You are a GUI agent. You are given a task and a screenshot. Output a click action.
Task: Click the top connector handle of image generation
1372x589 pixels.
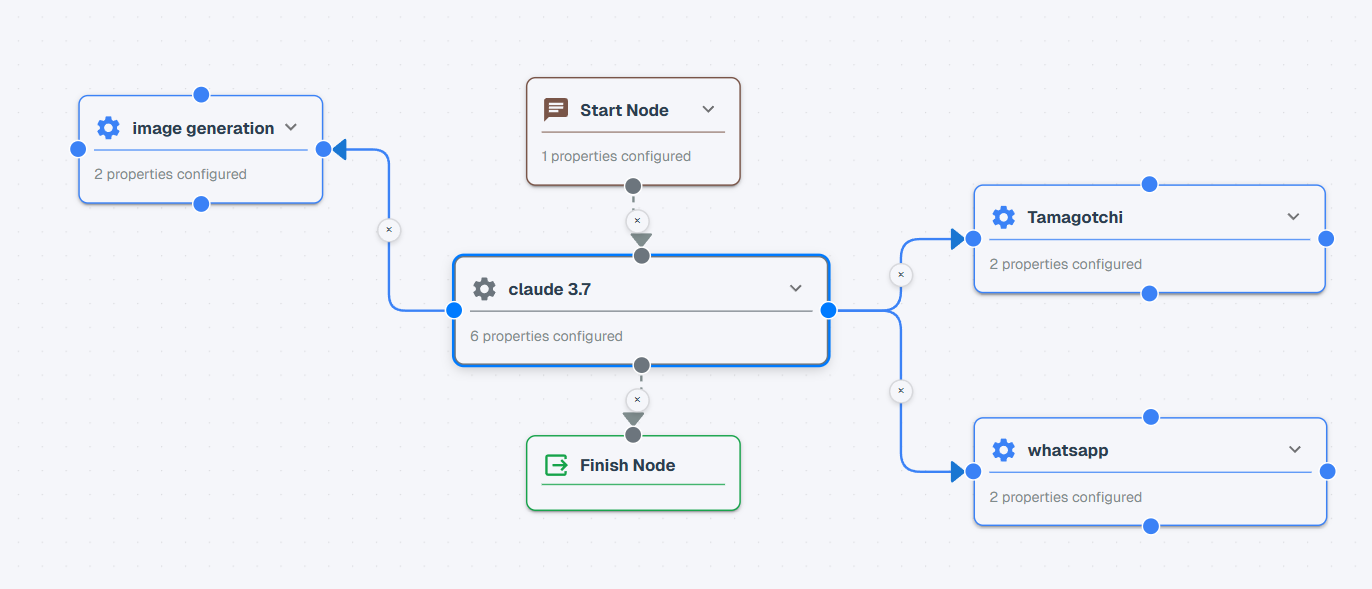201,94
